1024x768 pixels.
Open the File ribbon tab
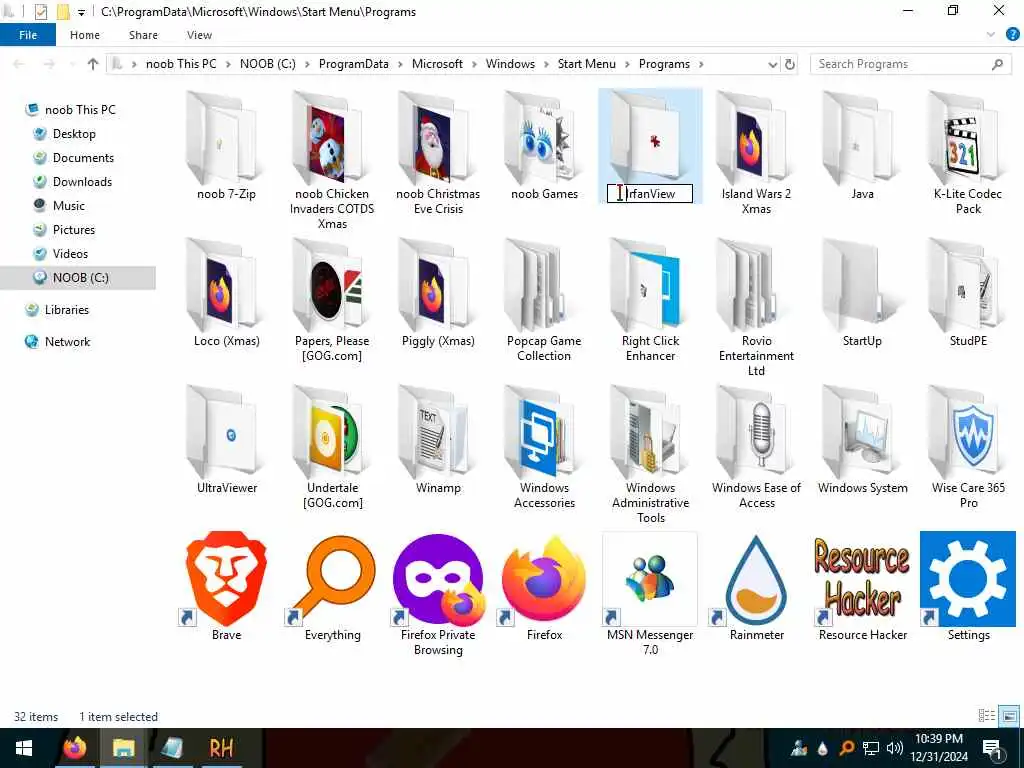click(28, 35)
